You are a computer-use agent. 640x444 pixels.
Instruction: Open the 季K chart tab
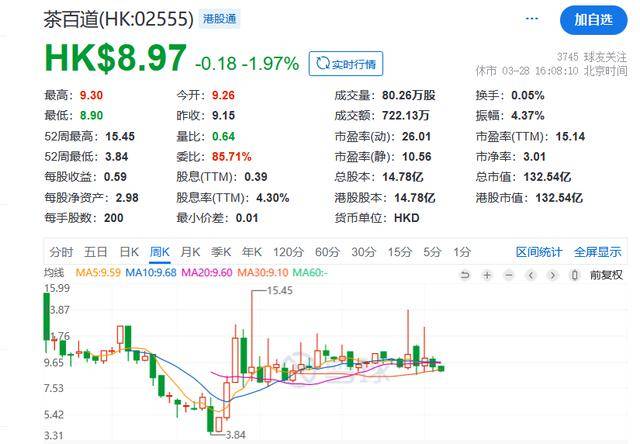pos(221,252)
